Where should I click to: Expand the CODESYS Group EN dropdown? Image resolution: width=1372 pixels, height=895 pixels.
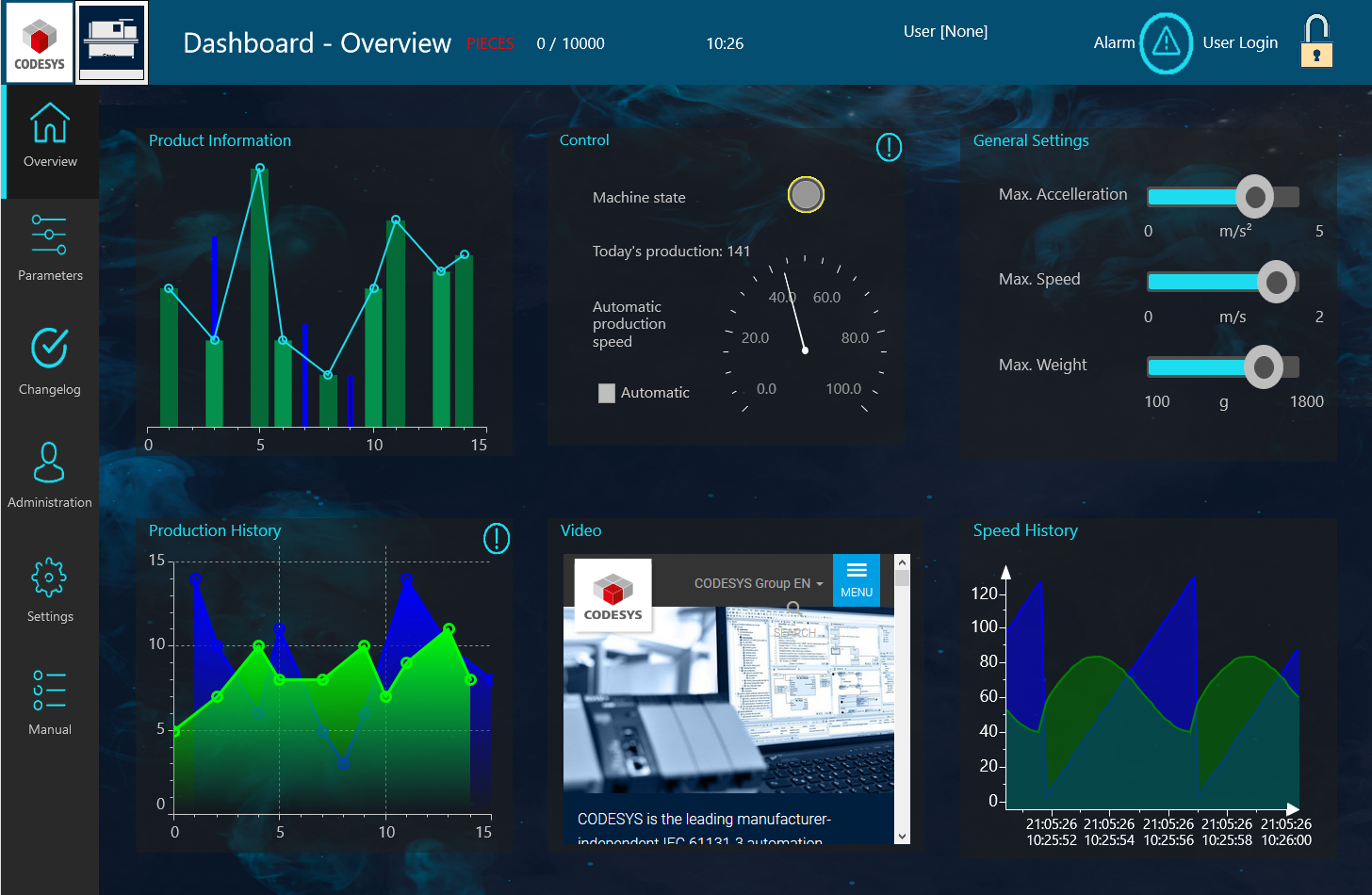(759, 584)
